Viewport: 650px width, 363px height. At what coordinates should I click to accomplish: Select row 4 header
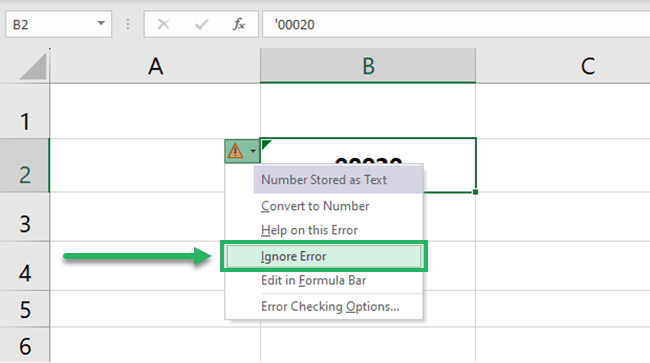(x=24, y=266)
